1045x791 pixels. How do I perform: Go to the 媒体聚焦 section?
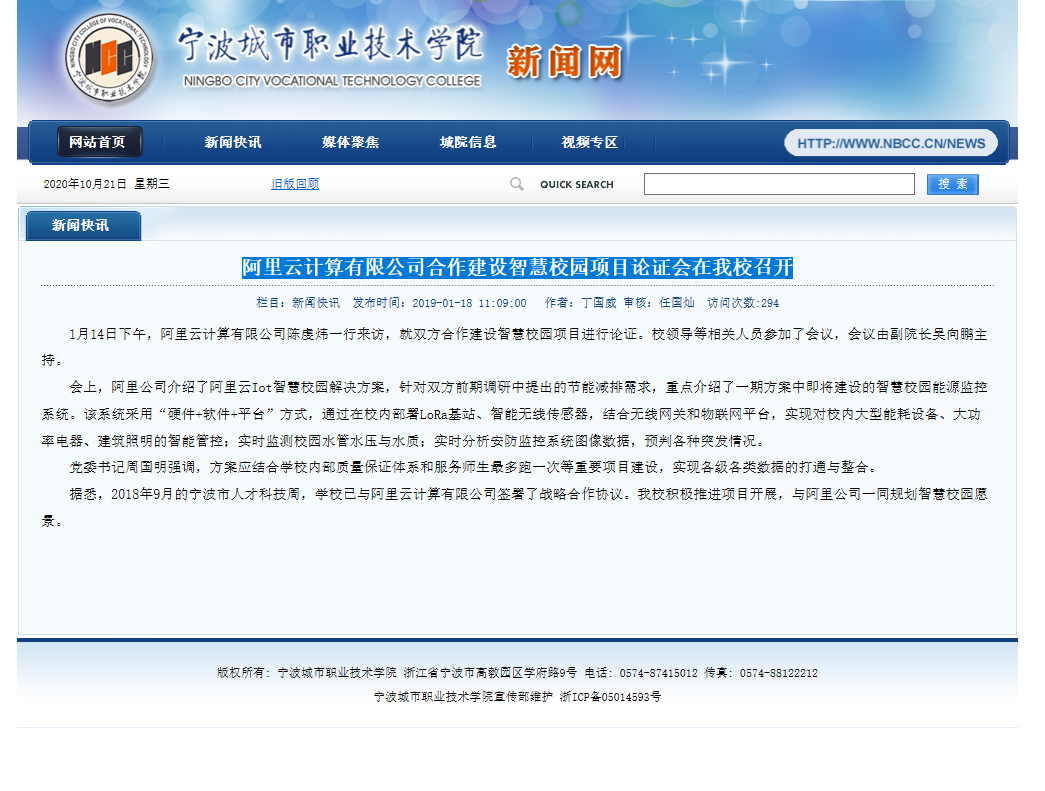(351, 142)
